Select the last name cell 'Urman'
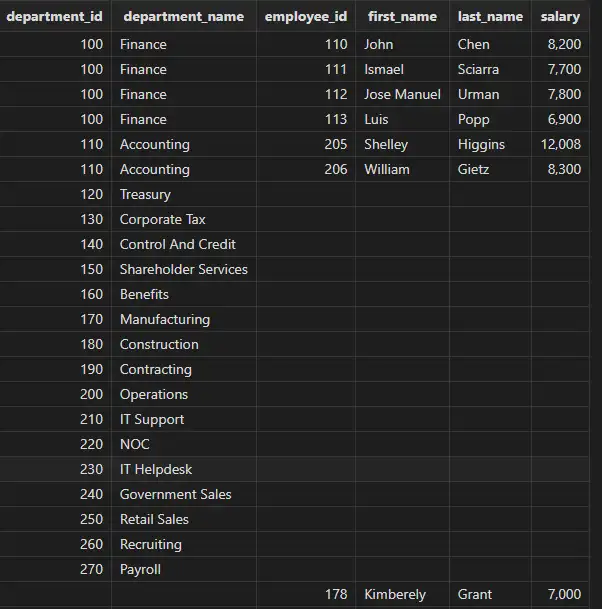Viewport: 602px width, 609px height. 490,94
